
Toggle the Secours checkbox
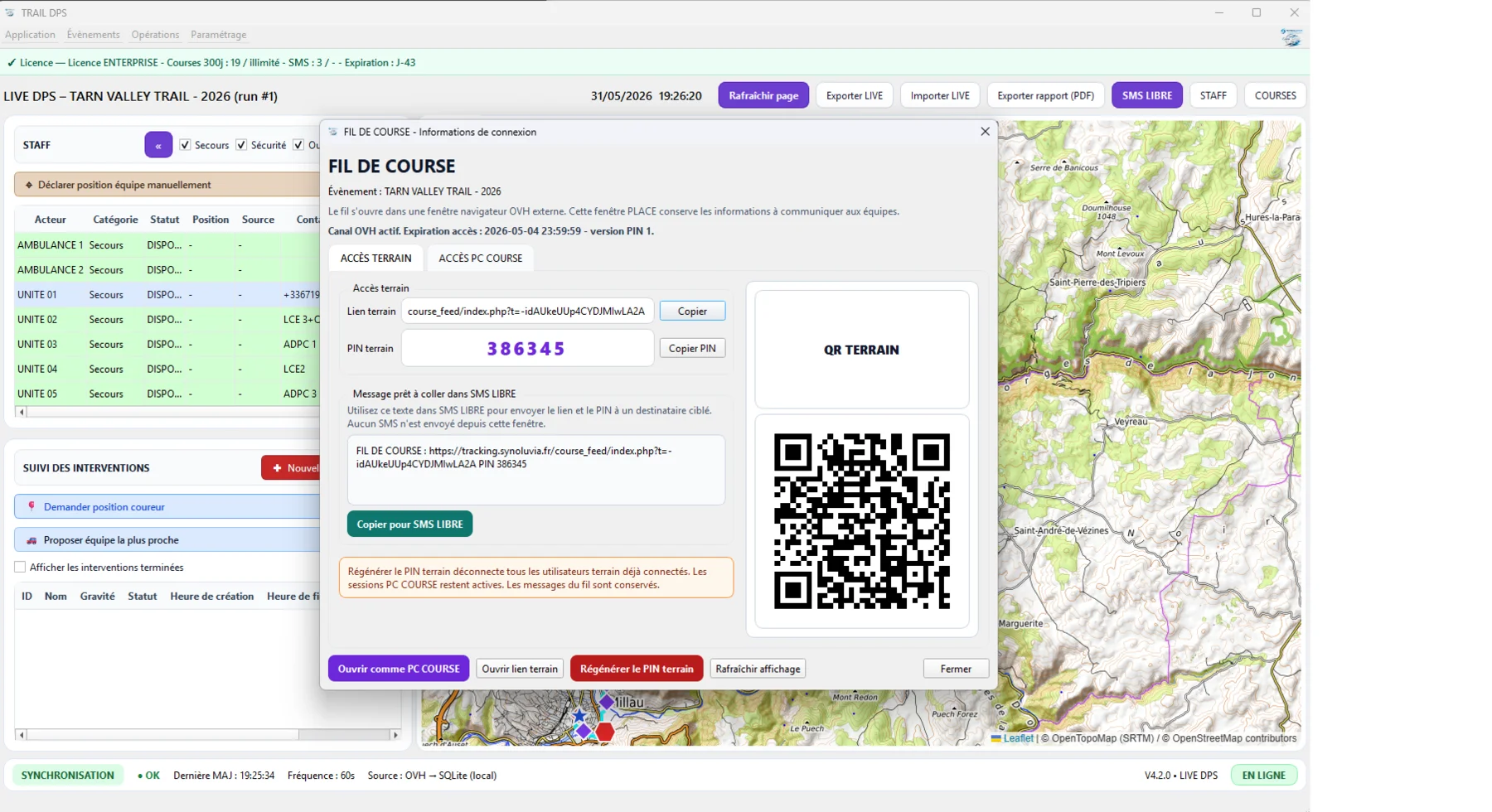pos(185,145)
